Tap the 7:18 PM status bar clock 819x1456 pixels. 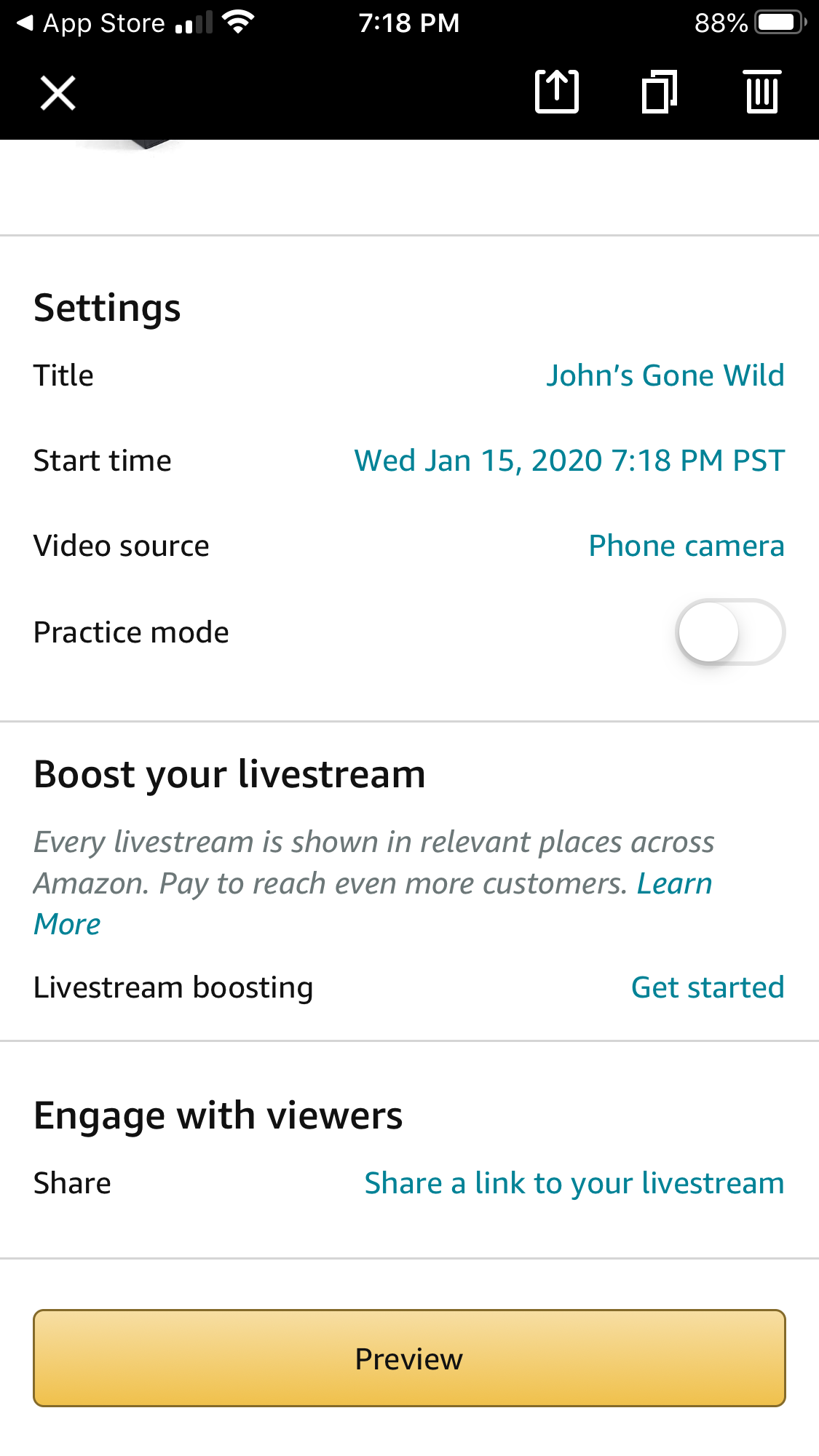point(408,23)
